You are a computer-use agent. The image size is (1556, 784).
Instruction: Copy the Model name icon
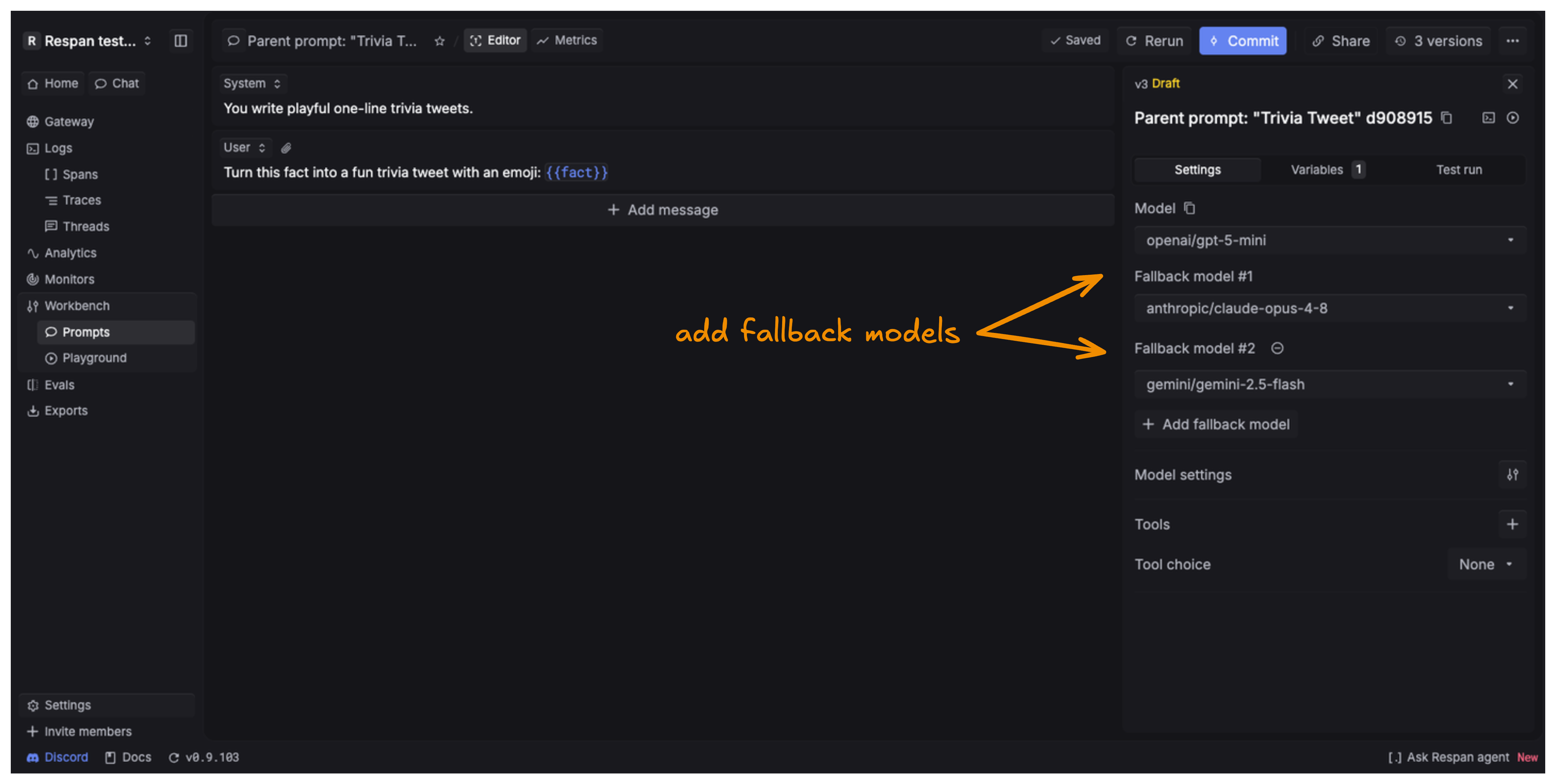tap(1189, 208)
